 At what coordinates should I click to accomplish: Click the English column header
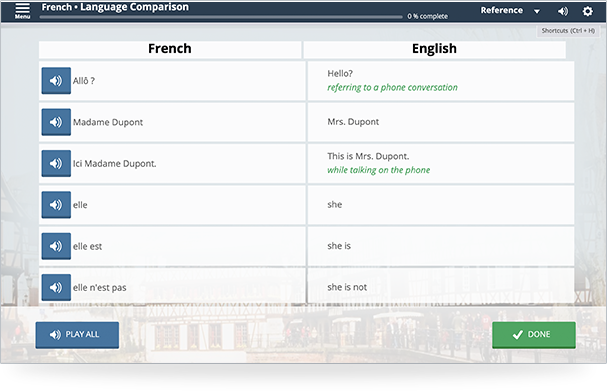(434, 49)
